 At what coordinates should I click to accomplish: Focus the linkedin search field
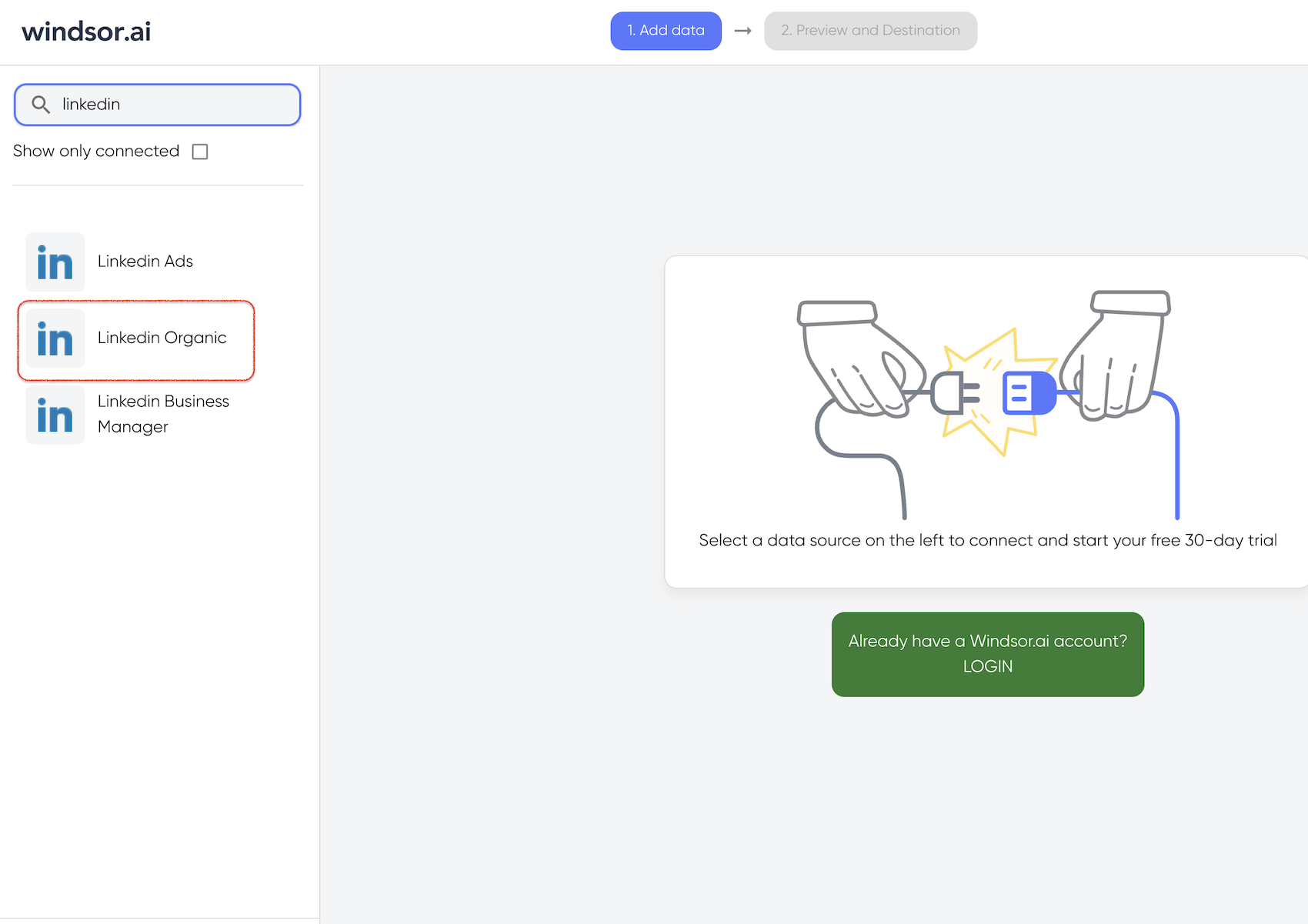point(158,105)
